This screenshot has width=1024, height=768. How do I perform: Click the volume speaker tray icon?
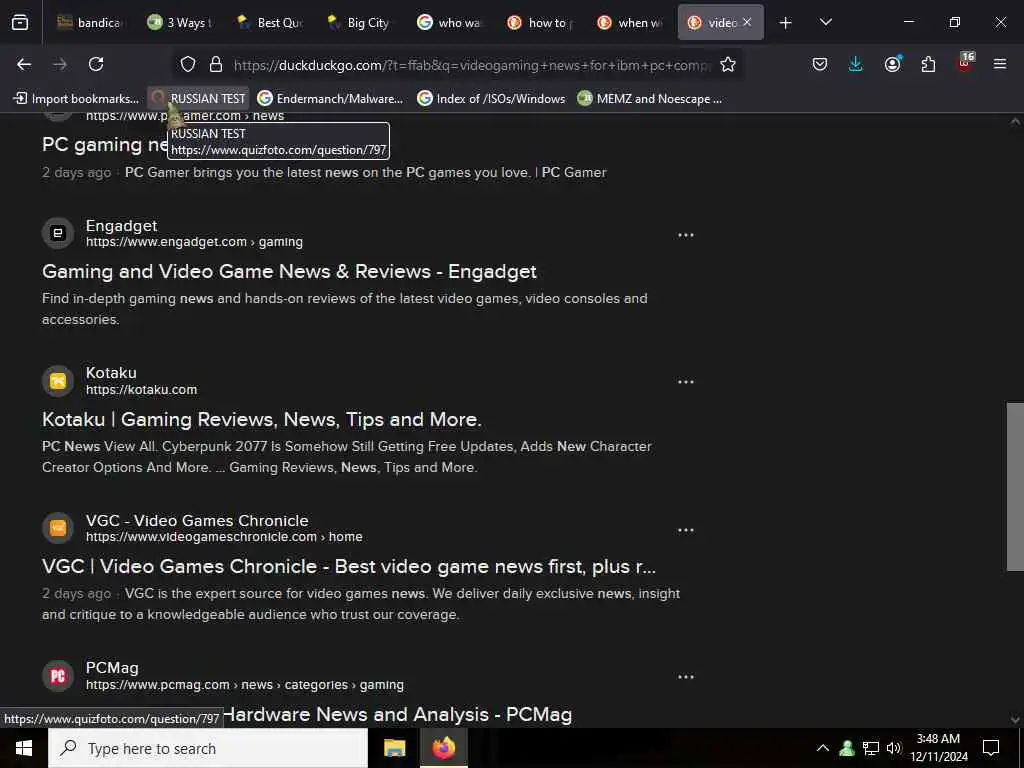[893, 748]
